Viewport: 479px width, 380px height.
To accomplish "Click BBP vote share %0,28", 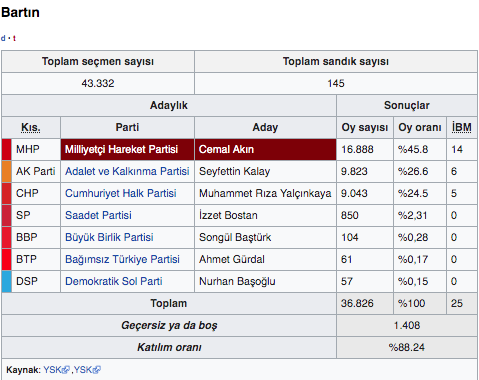I will coord(413,237).
